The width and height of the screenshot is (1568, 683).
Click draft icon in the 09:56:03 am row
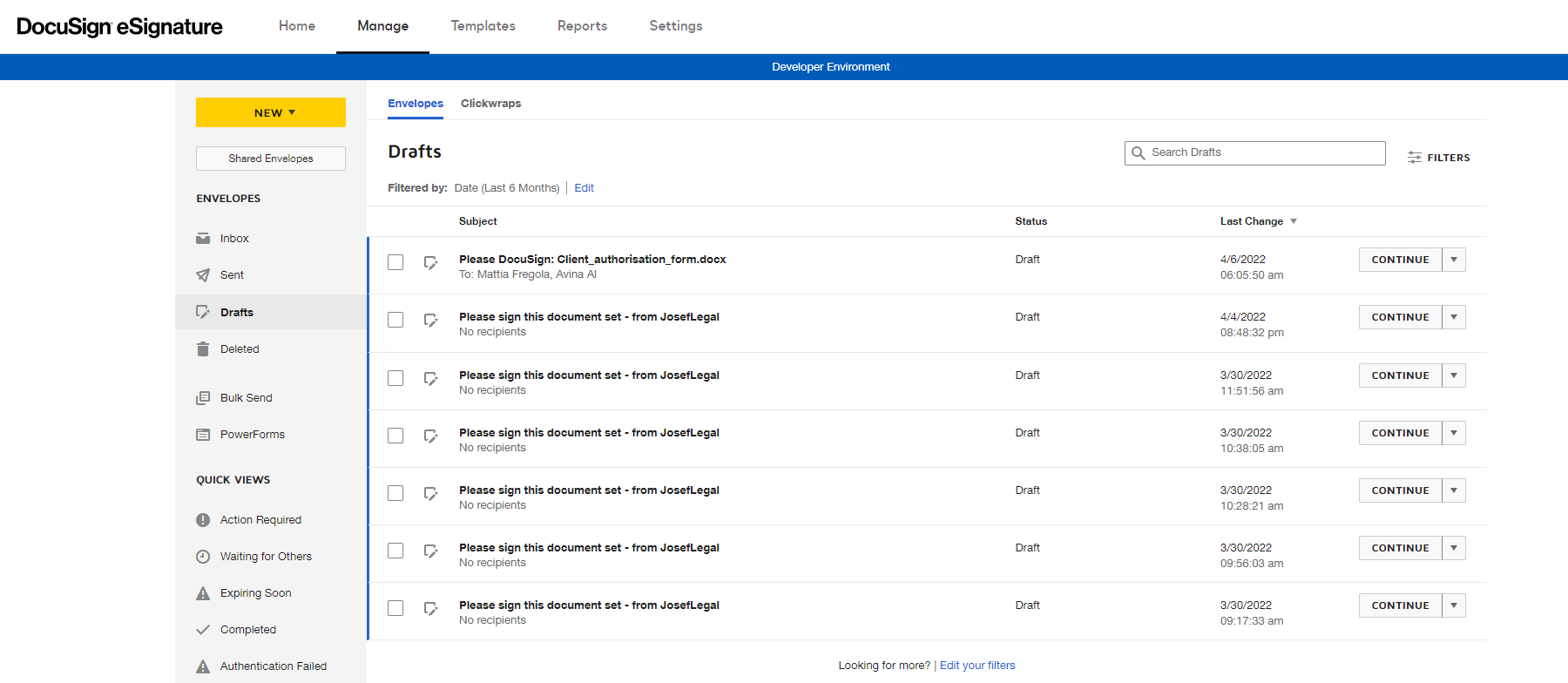(430, 551)
